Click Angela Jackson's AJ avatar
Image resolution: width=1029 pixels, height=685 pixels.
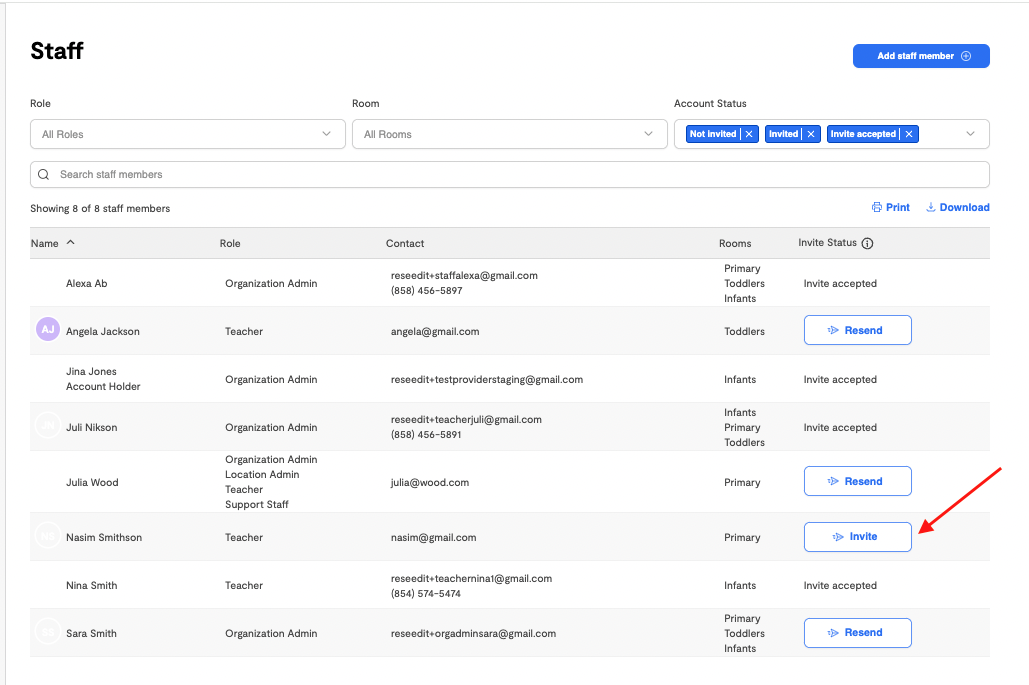[48, 329]
